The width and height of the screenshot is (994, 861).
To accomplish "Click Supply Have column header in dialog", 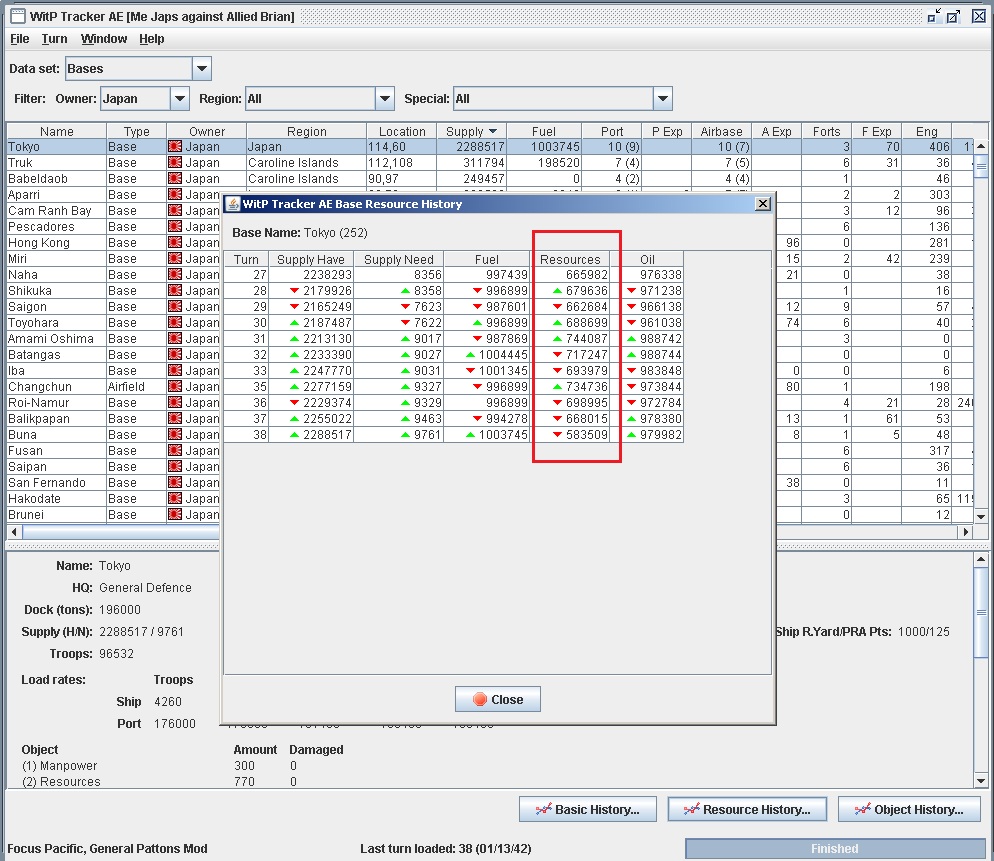I will [311, 259].
